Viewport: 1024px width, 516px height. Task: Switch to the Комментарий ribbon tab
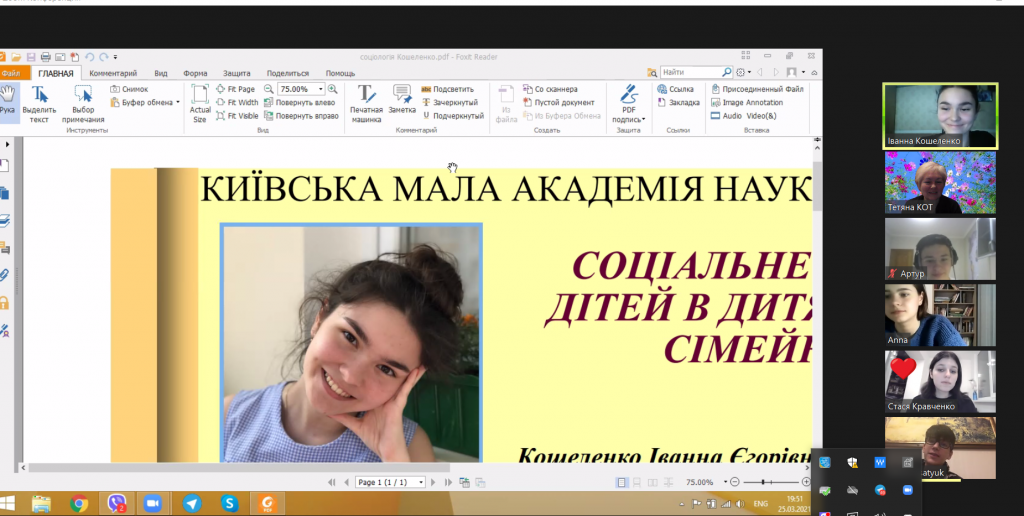click(113, 74)
